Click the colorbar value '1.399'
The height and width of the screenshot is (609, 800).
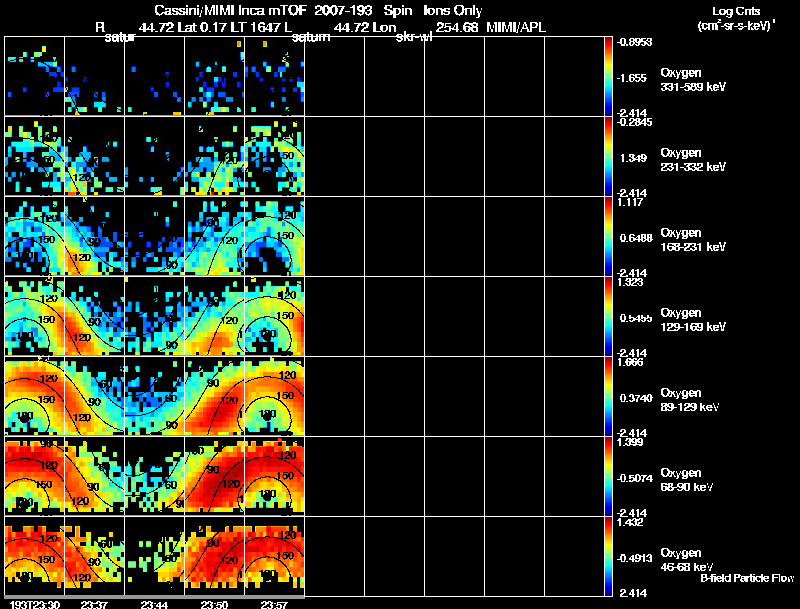click(630, 442)
